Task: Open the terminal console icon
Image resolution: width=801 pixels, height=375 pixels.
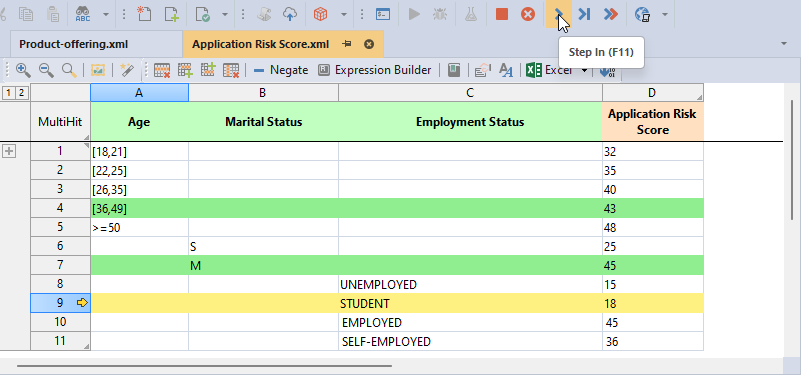Action: click(x=383, y=14)
